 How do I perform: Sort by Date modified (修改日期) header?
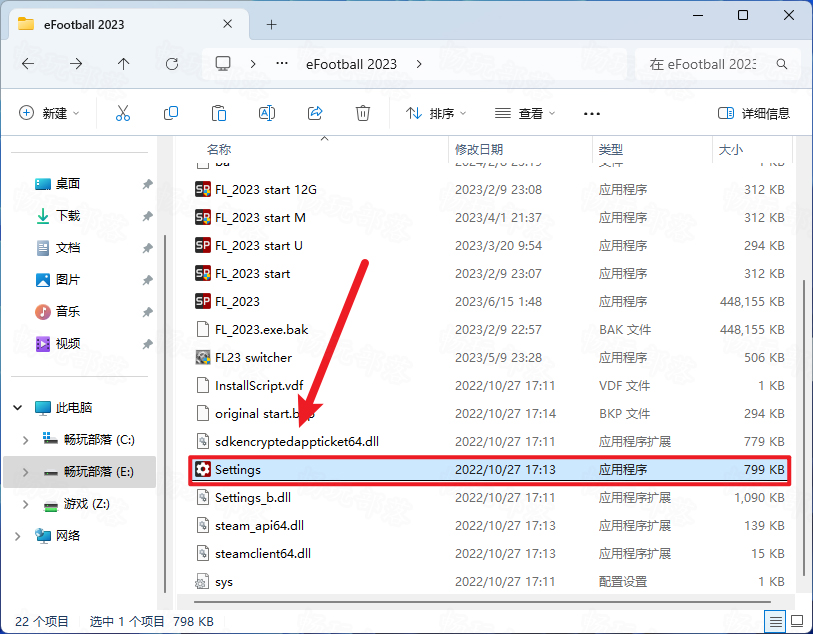tap(479, 150)
